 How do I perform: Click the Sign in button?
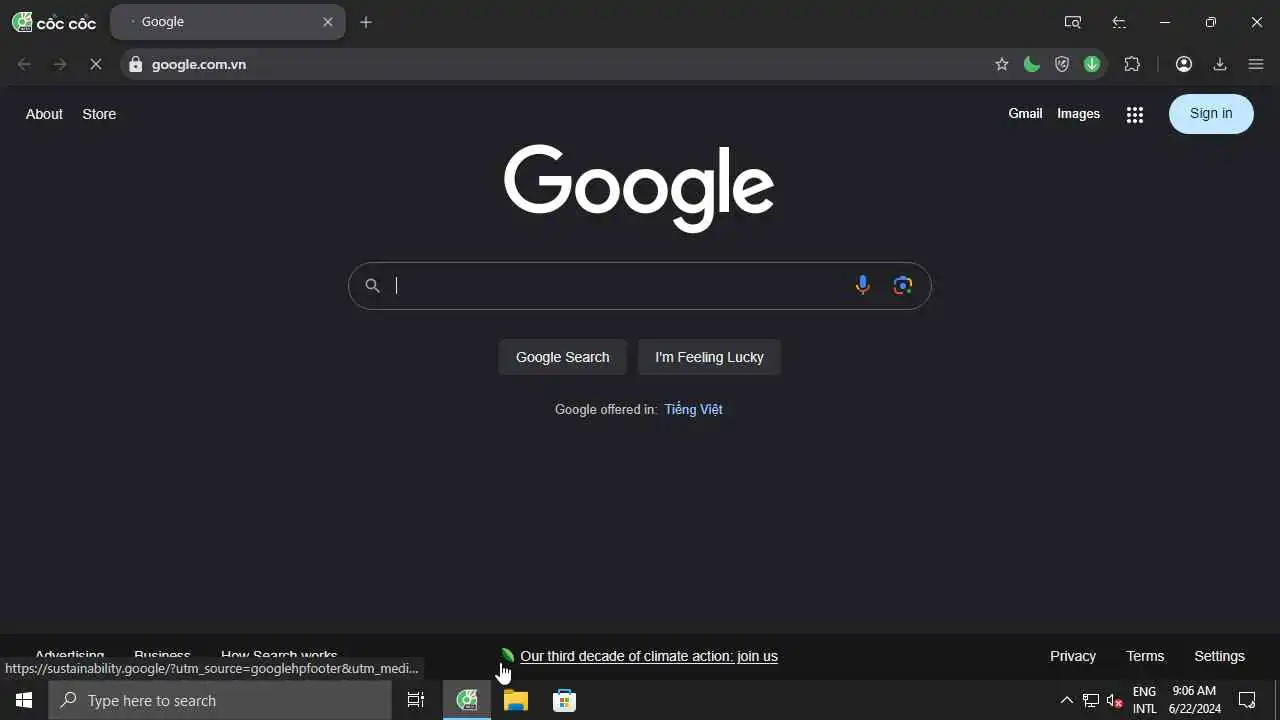coord(1211,114)
